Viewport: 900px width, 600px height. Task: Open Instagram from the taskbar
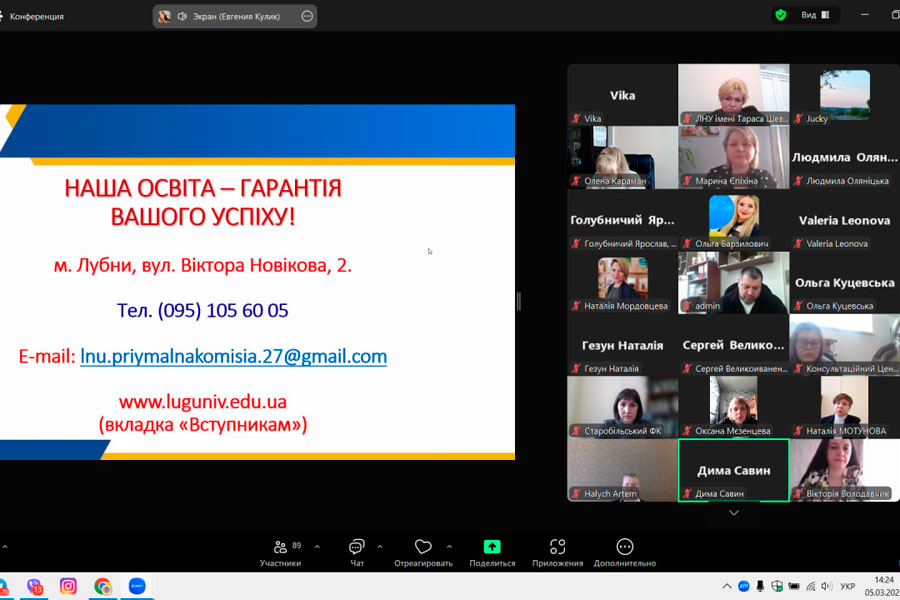pyautogui.click(x=68, y=586)
